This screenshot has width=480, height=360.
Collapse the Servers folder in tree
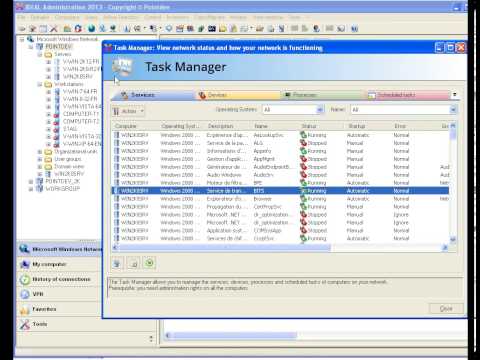coord(40,54)
